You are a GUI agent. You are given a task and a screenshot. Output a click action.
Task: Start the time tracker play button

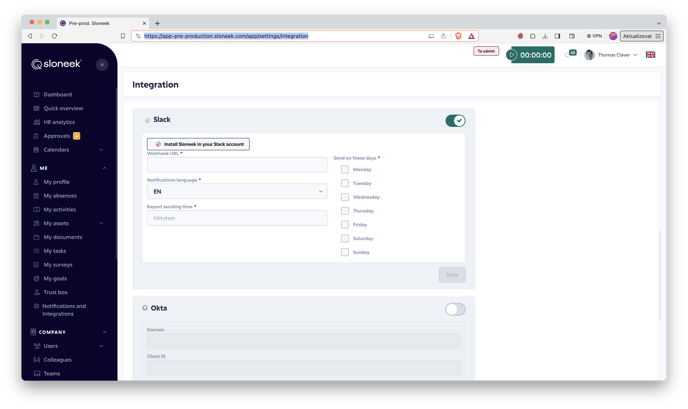click(x=512, y=55)
